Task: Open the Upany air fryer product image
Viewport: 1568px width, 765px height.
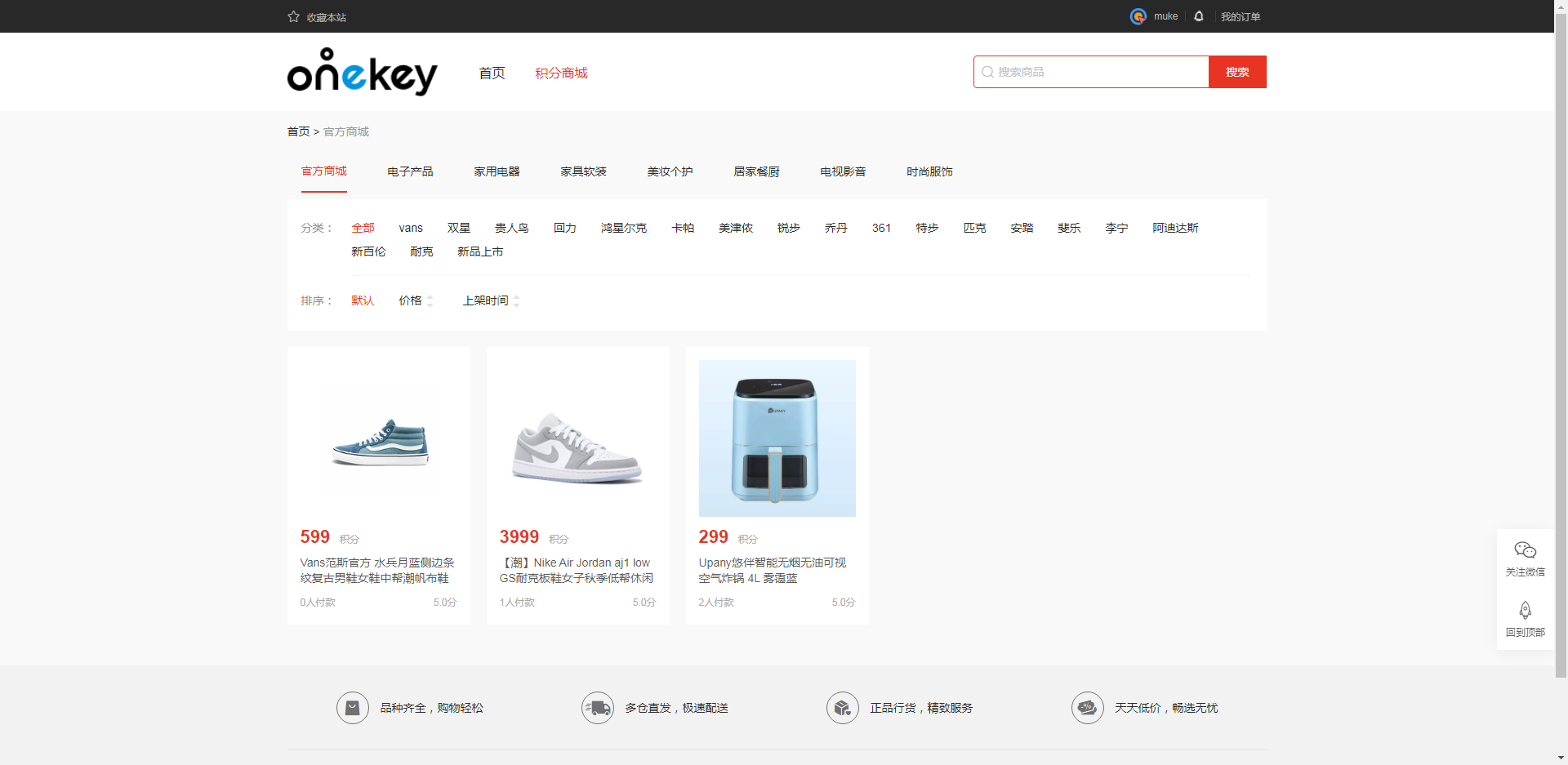Action: click(x=777, y=438)
